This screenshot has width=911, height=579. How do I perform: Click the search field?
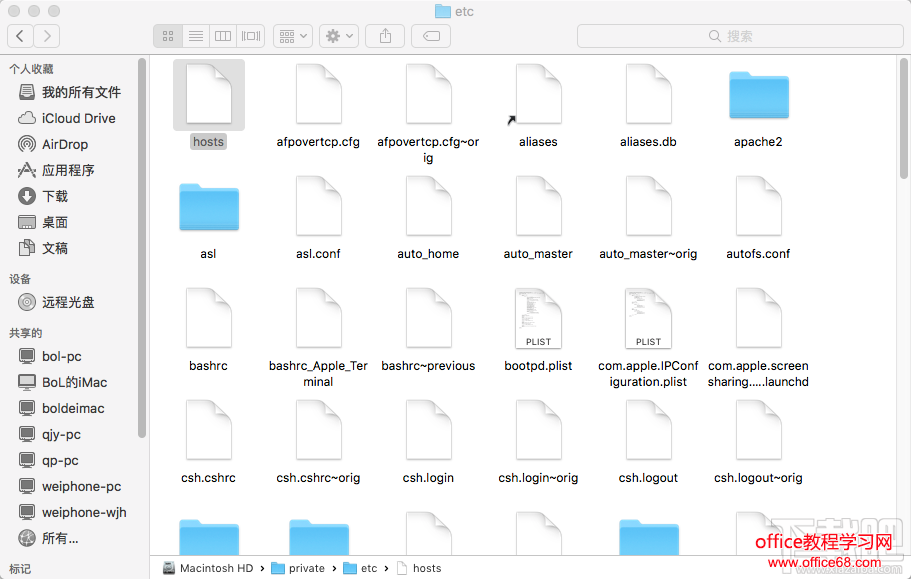coord(738,36)
